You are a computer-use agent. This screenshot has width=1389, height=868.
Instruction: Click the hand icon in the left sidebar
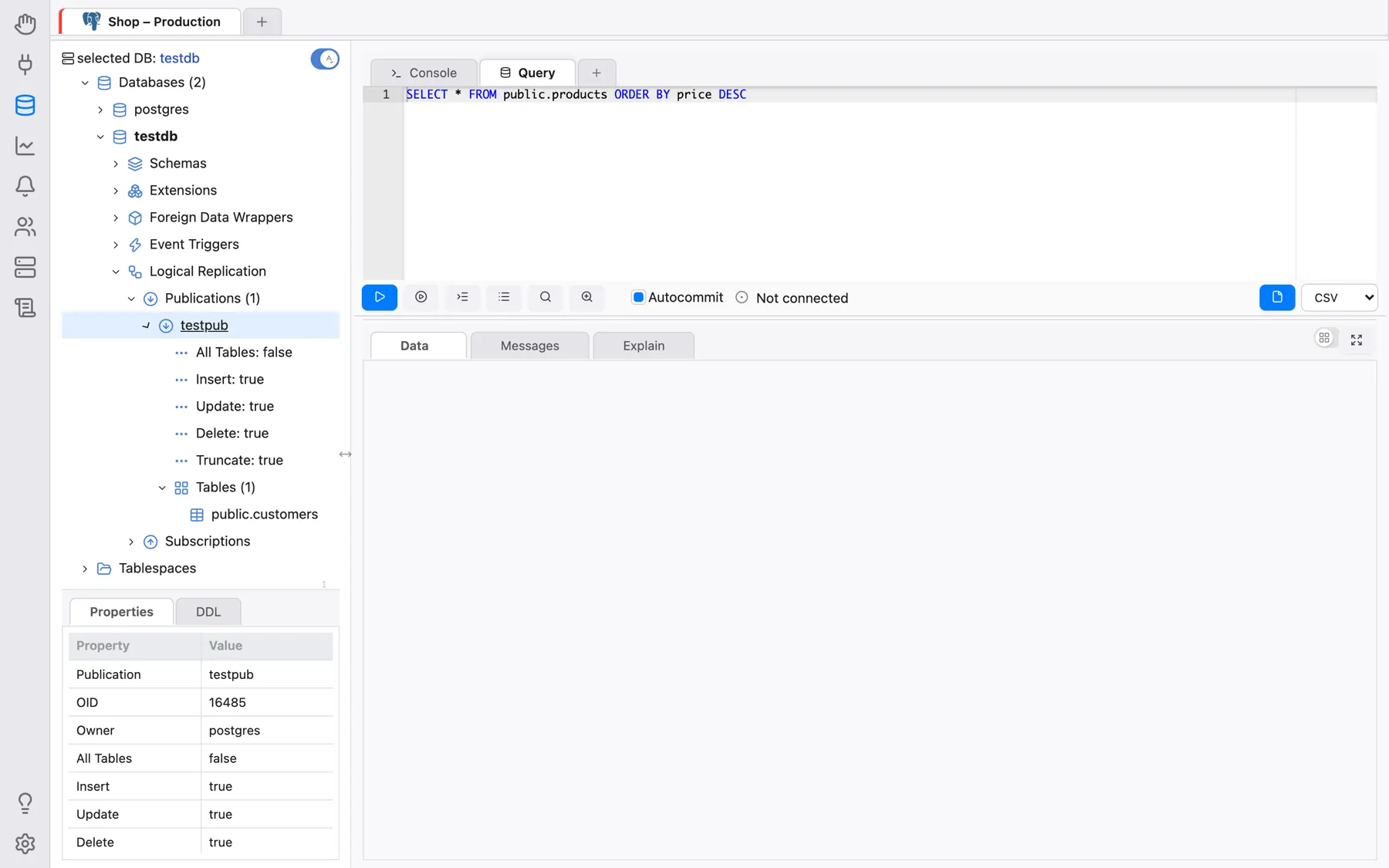coord(25,24)
